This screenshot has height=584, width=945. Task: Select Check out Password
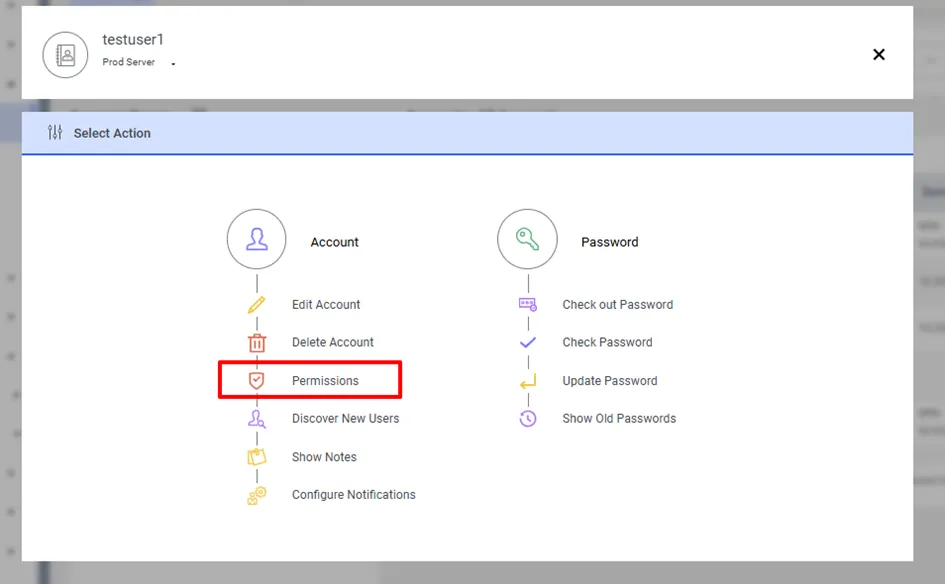click(618, 305)
